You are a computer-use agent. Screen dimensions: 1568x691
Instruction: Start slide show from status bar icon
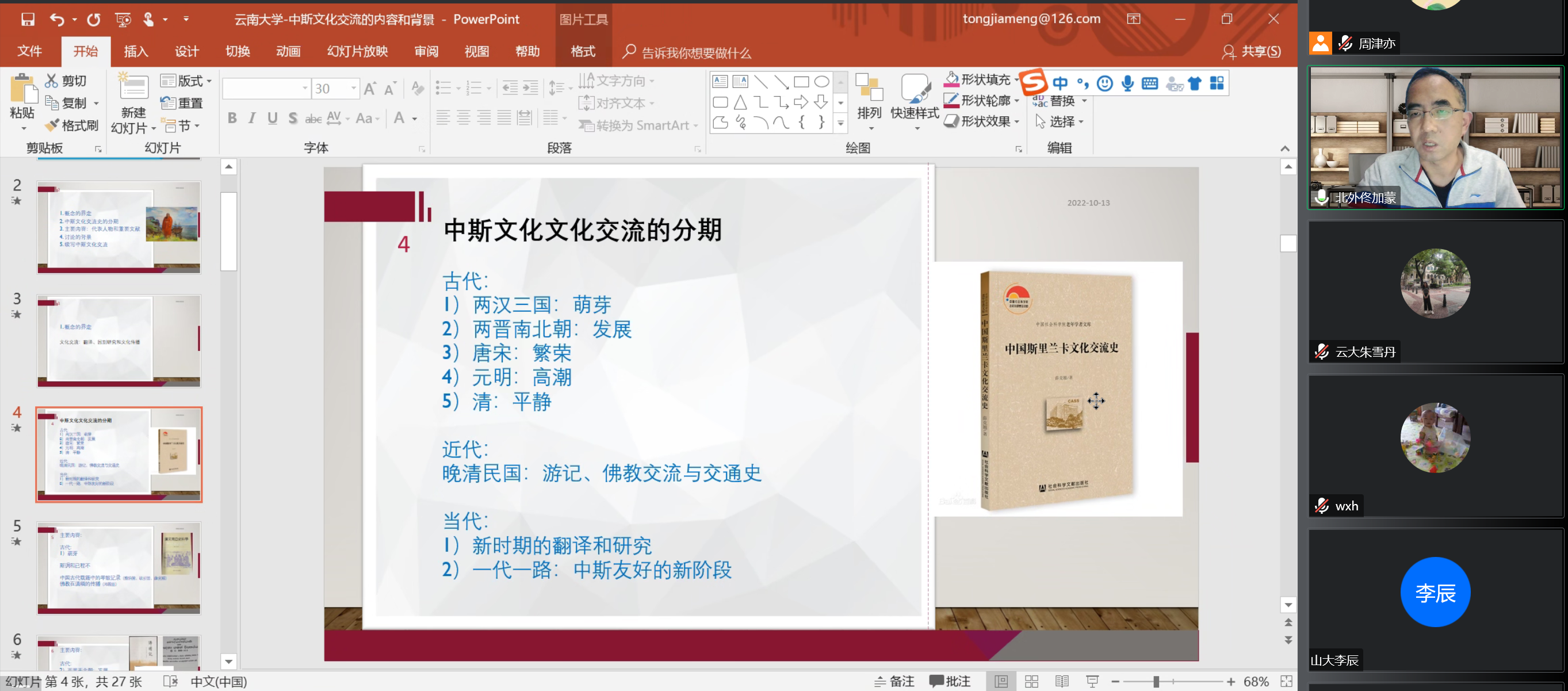(1093, 681)
